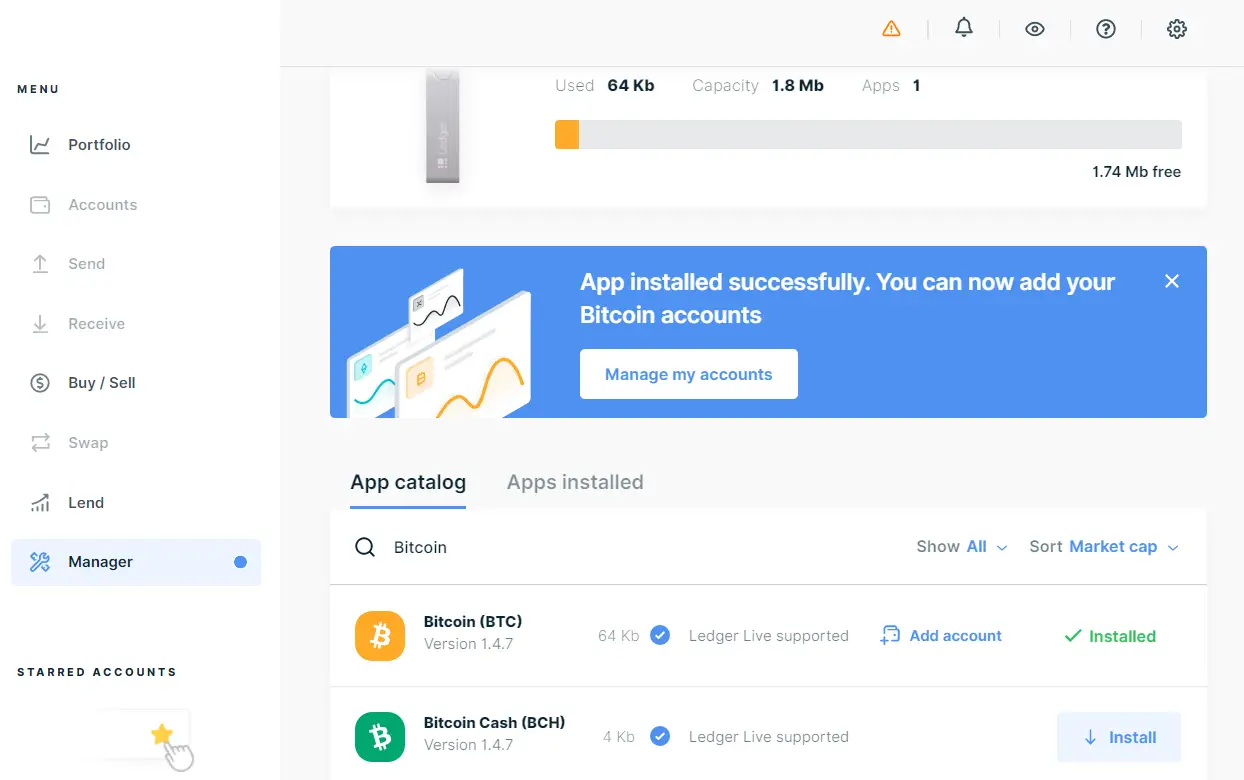Expand the Show All filter dropdown
This screenshot has height=780, width=1244.
tap(962, 547)
